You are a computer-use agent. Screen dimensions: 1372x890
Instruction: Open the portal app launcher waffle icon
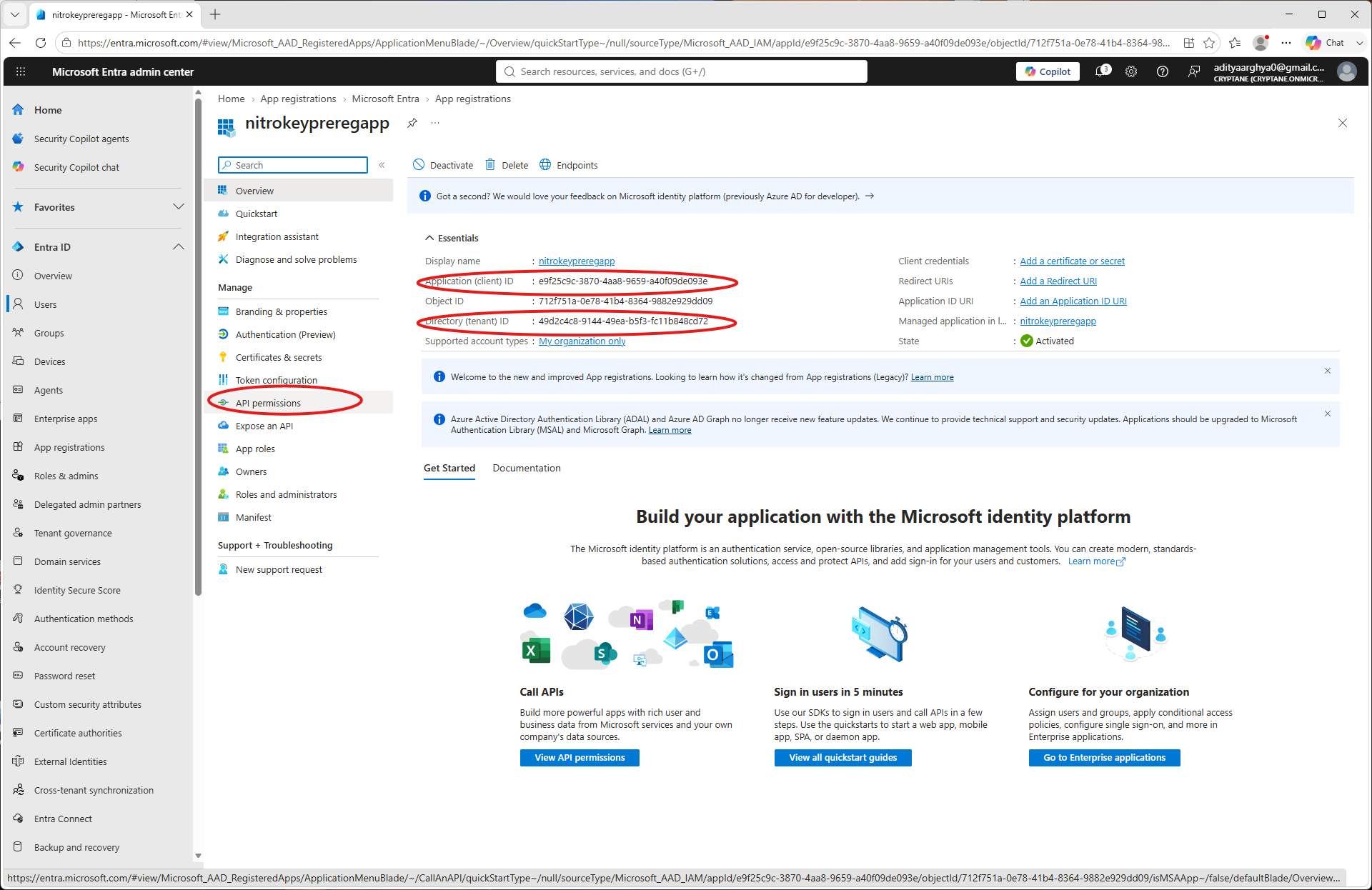[x=21, y=71]
